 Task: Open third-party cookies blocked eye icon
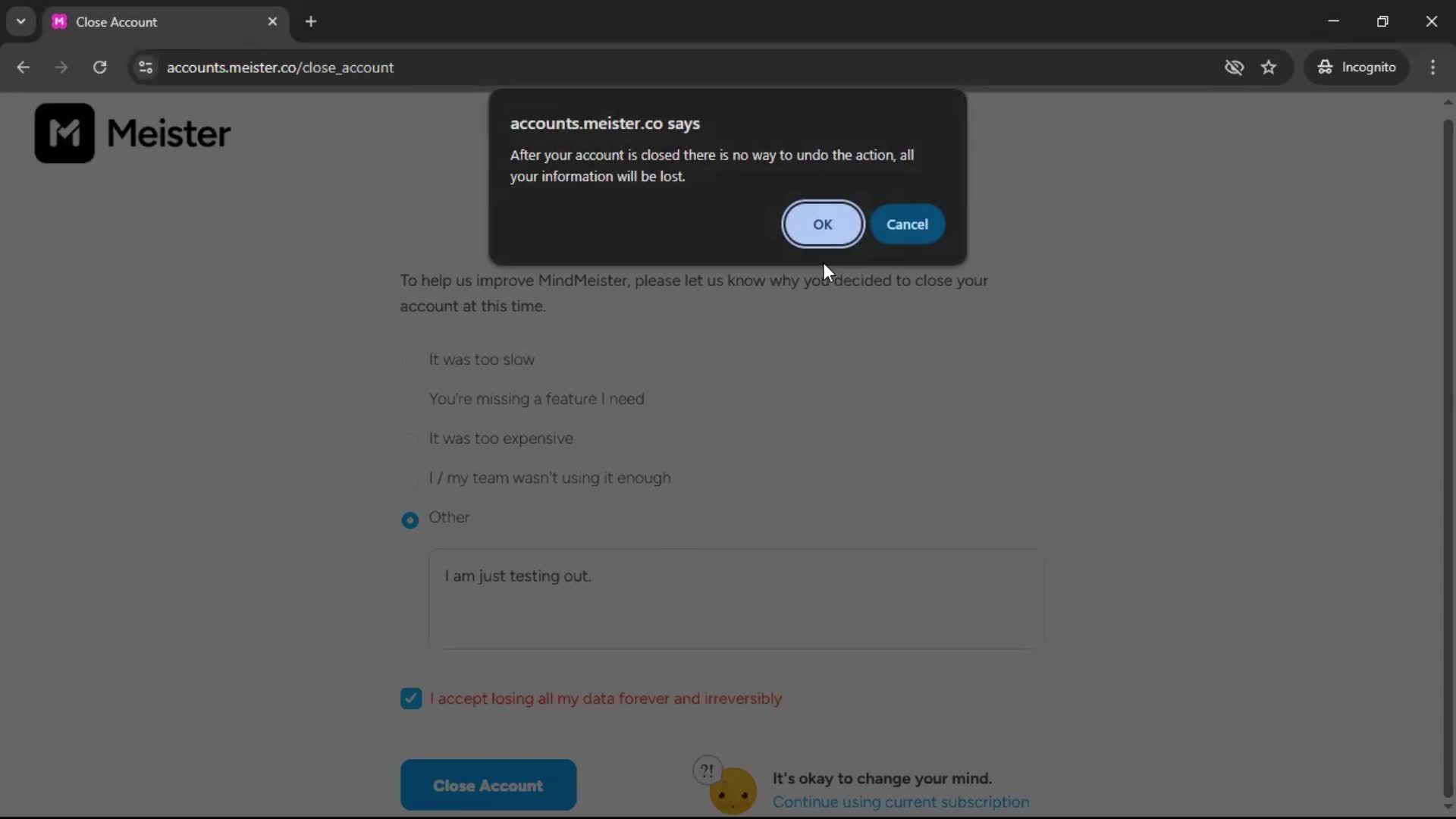click(x=1234, y=67)
